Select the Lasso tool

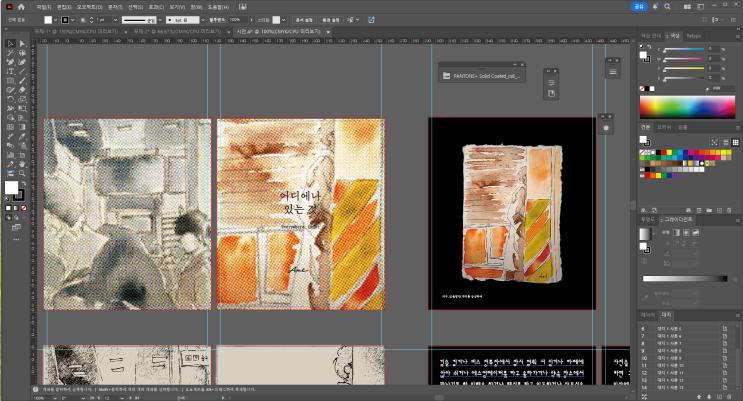coord(22,53)
